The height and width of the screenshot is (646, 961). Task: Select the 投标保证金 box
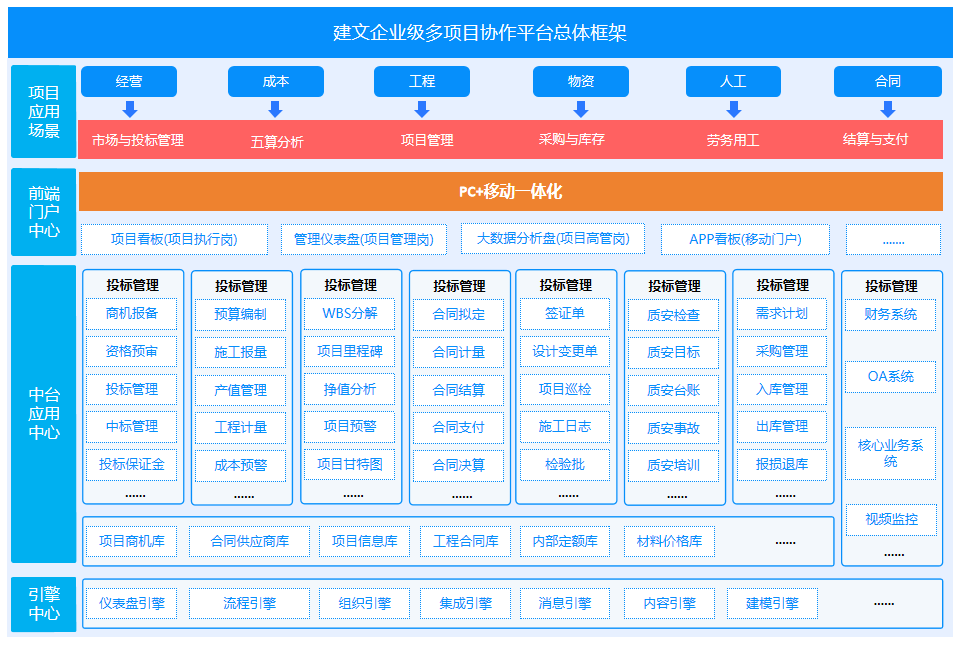point(132,465)
